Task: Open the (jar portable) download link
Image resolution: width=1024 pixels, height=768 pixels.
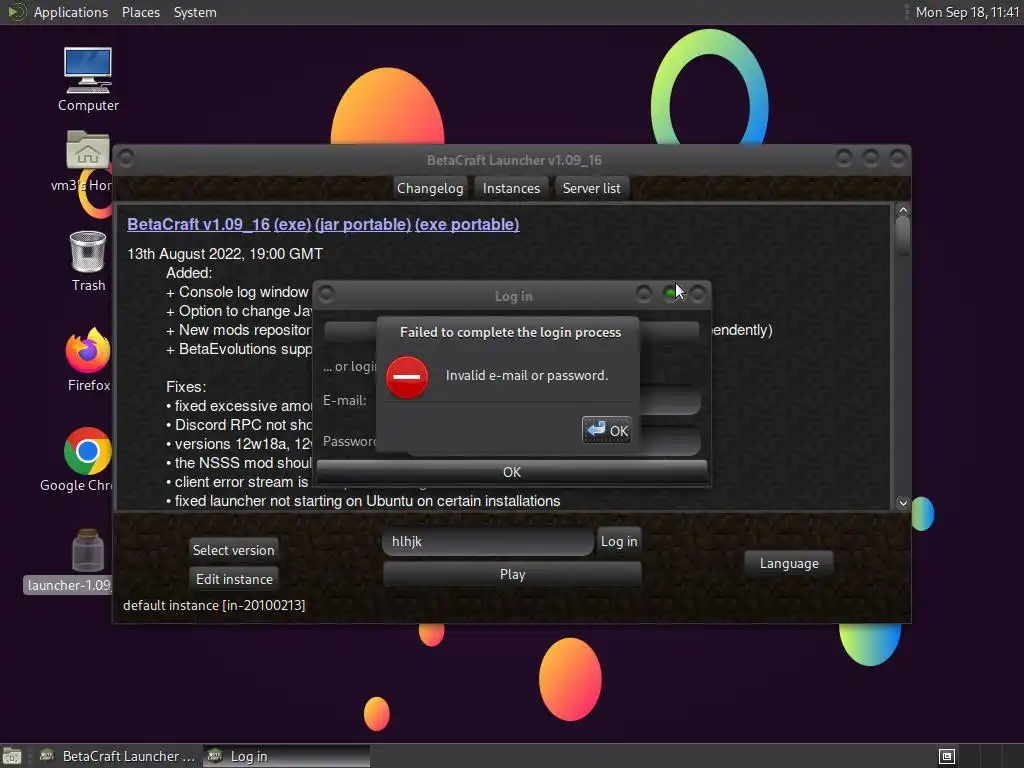Action: [x=363, y=224]
